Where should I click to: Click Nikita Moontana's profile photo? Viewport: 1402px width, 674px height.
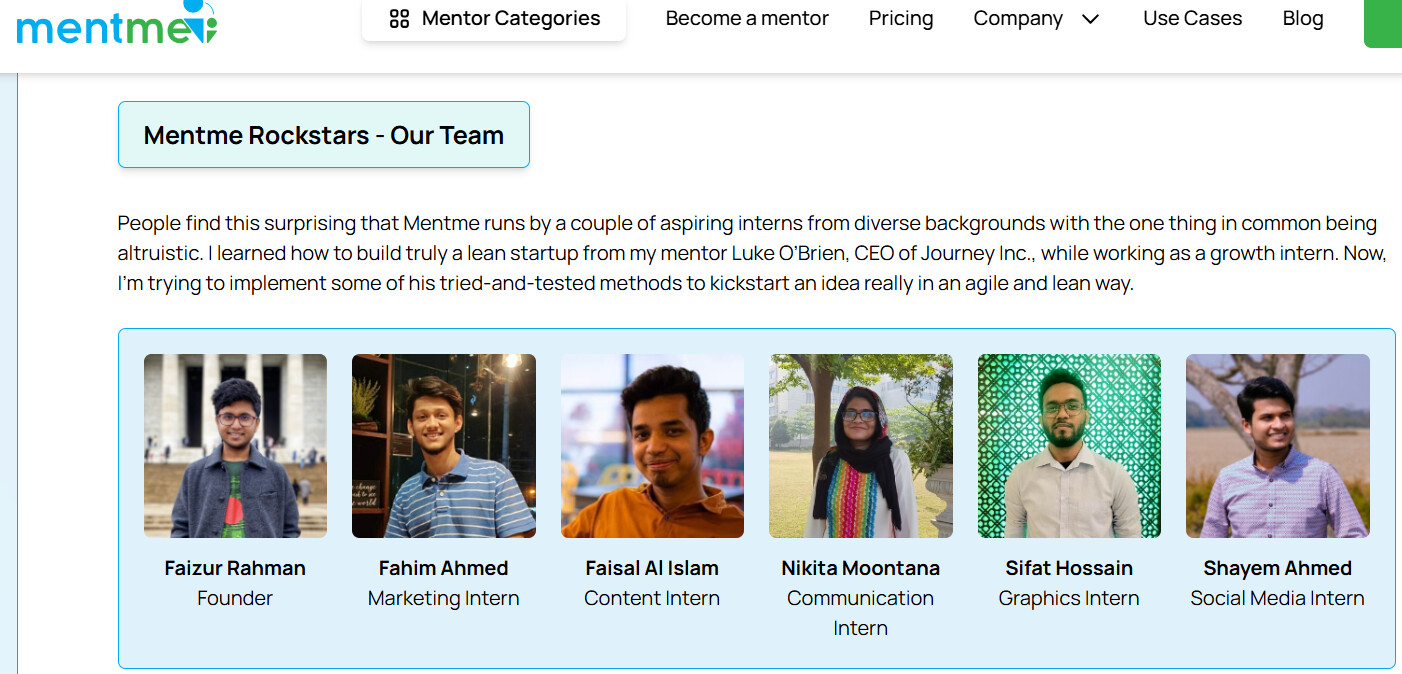pos(861,446)
